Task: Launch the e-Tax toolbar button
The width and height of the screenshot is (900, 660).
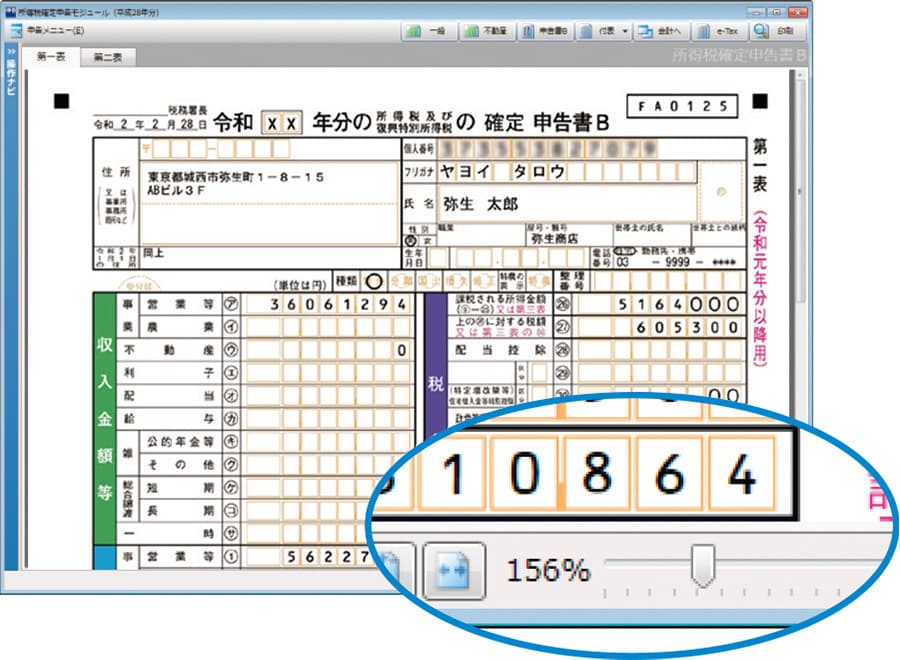Action: pos(719,31)
